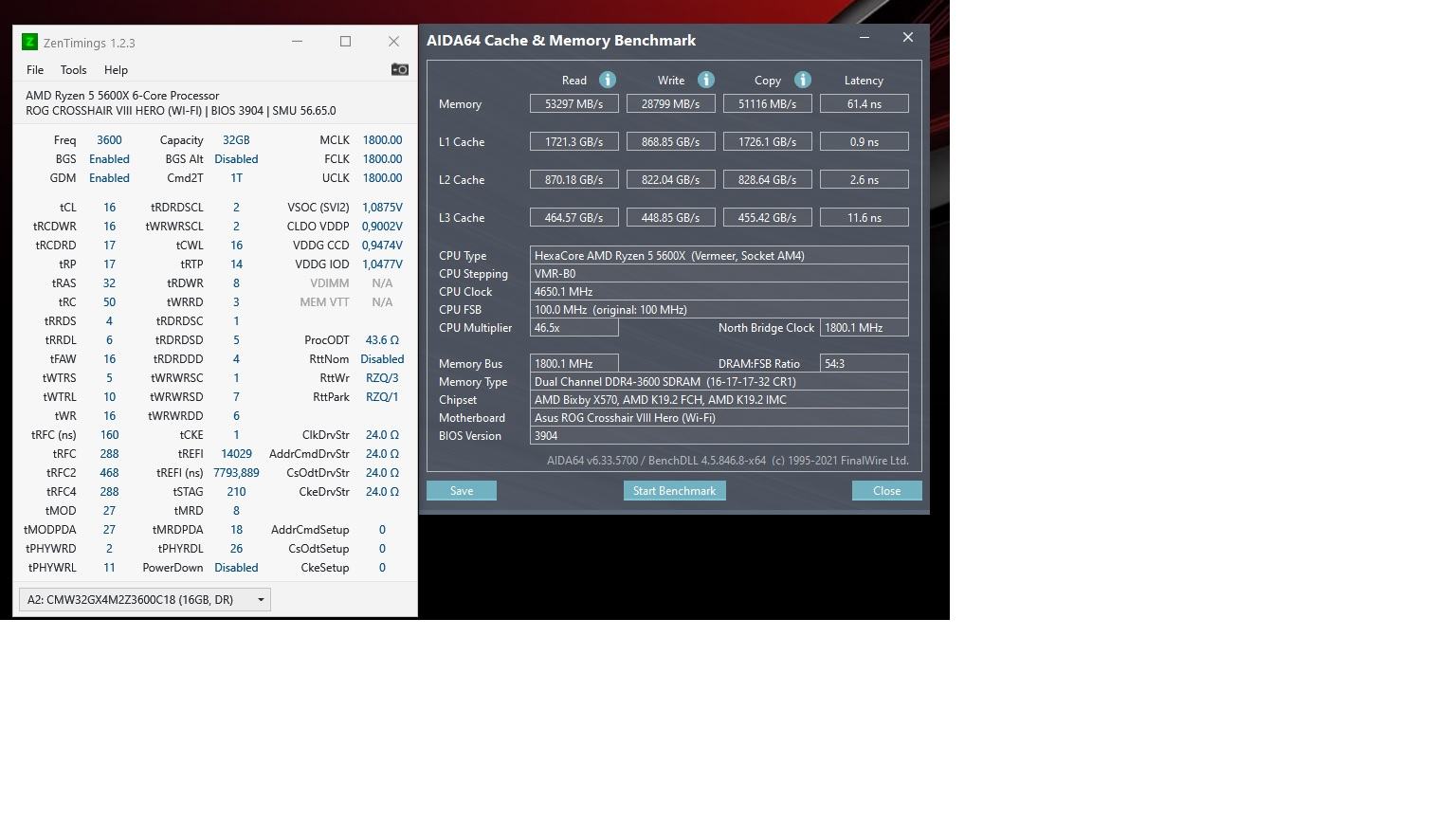This screenshot has width=1456, height=819.
Task: Click L3 Cache Write value 448.85 GB/s
Action: (x=671, y=217)
